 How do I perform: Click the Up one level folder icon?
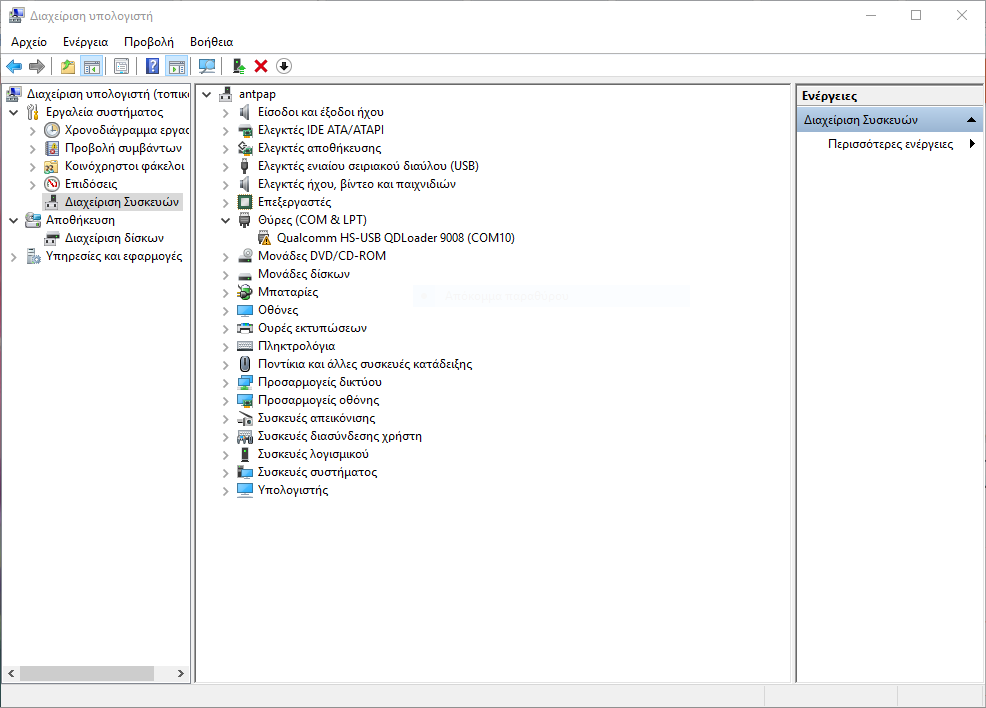click(67, 66)
